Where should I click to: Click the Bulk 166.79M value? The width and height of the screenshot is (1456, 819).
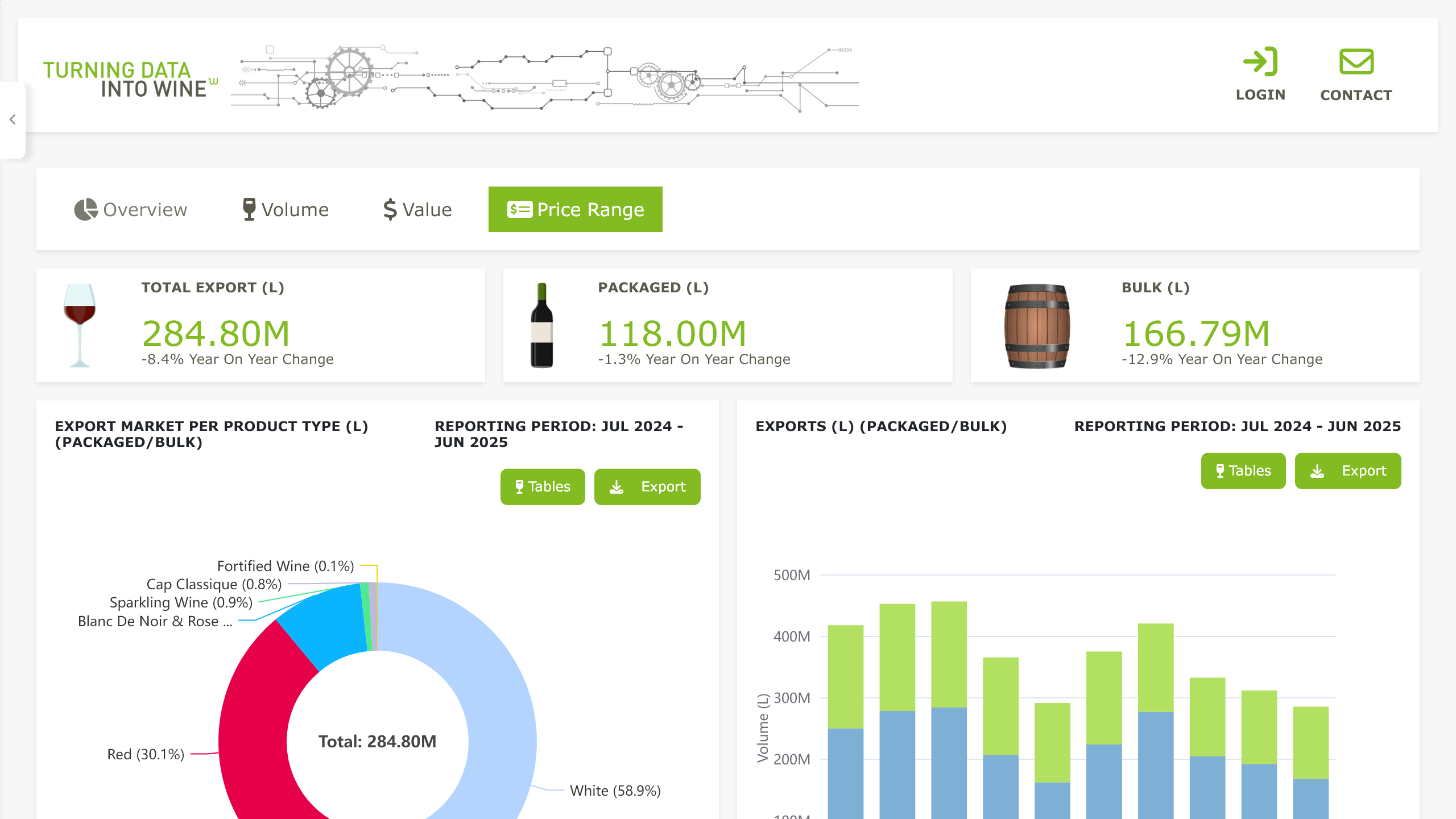pos(1196,333)
